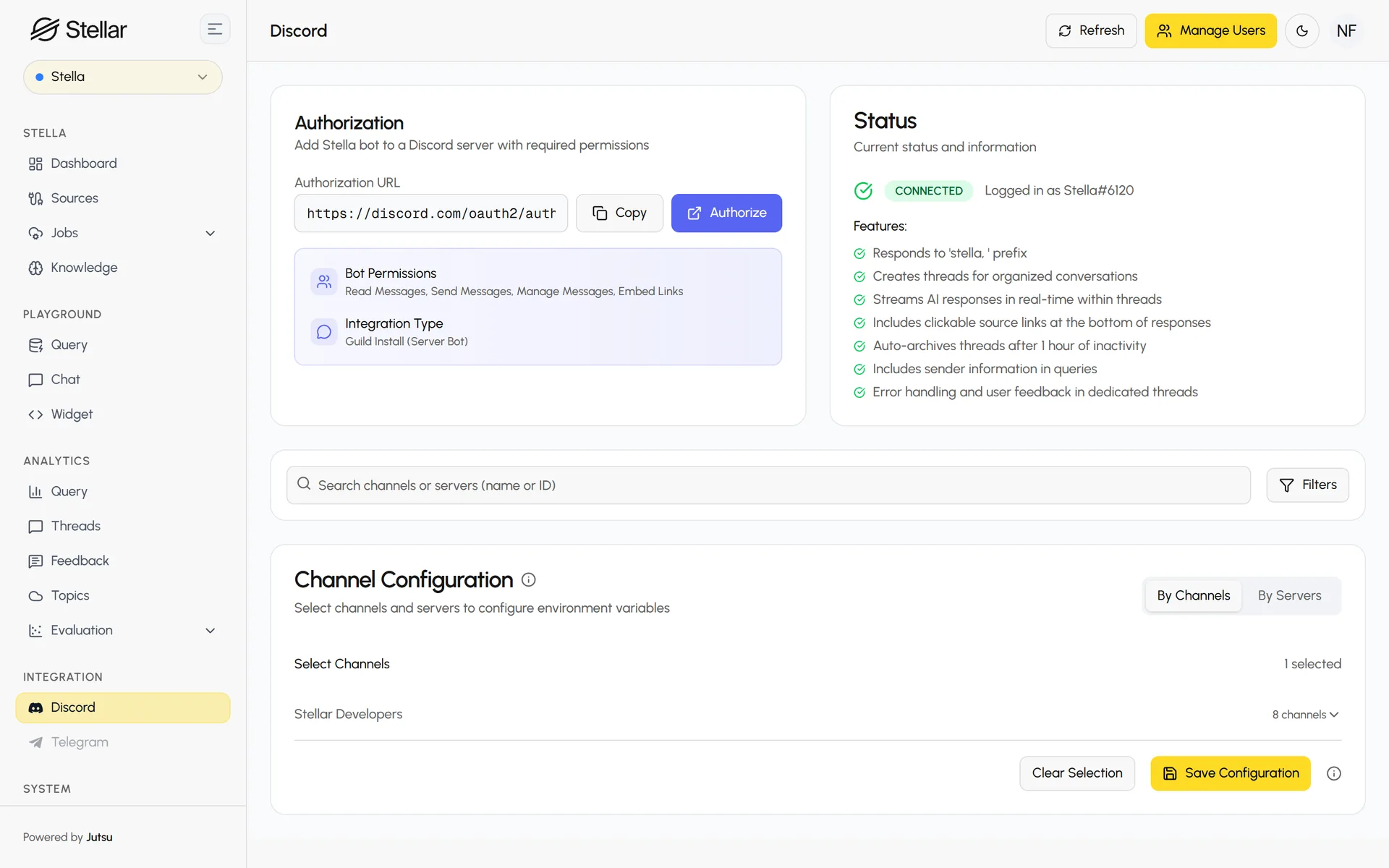Click the Stellar Developers server row
Image resolution: width=1389 pixels, height=868 pixels.
817,715
